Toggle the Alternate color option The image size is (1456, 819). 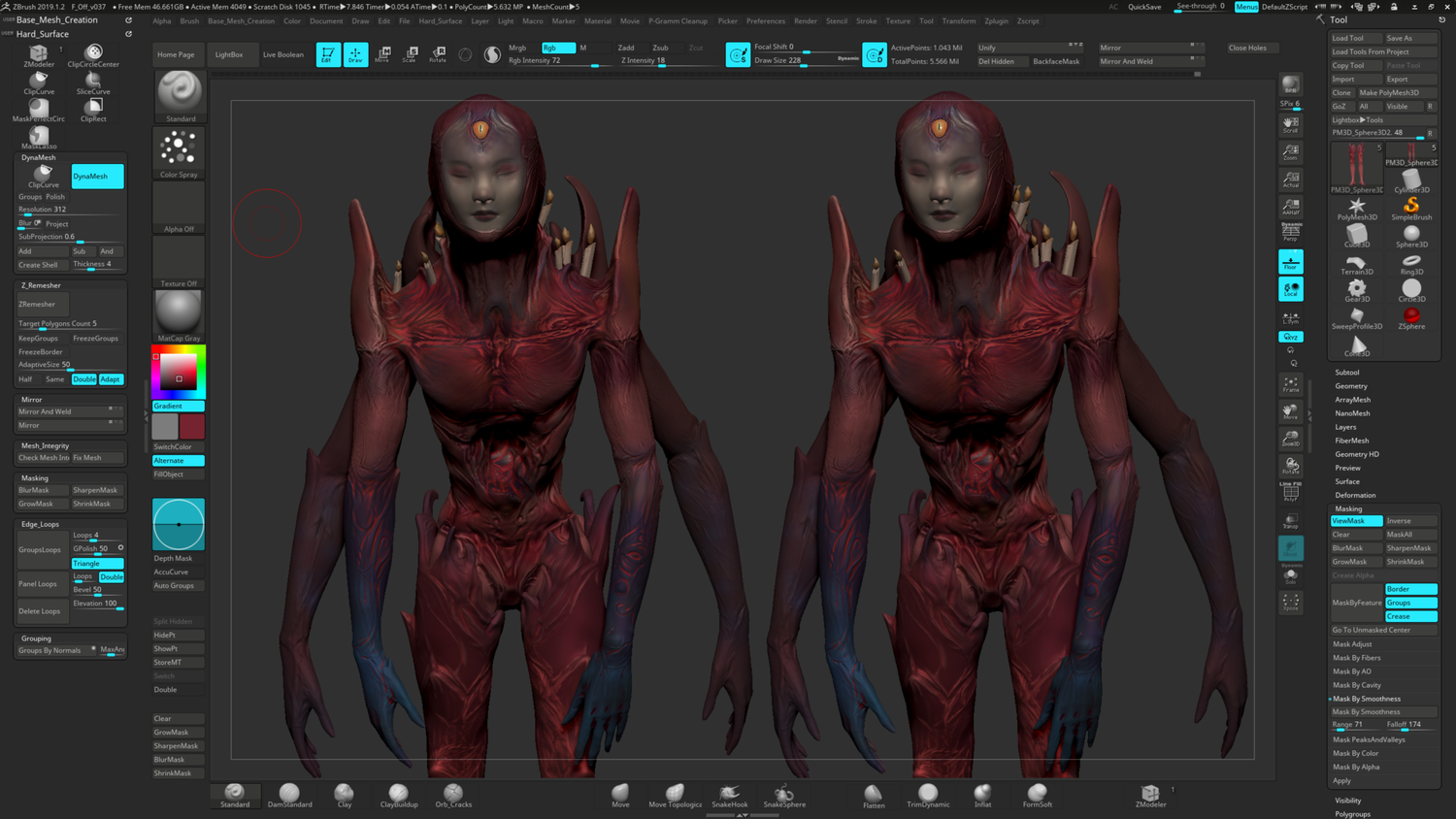tap(179, 460)
